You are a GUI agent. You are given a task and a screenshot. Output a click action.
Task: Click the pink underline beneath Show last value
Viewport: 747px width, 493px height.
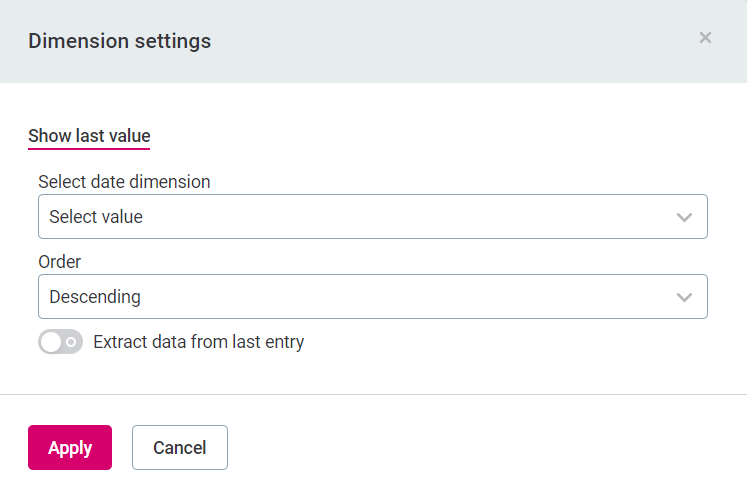point(89,148)
